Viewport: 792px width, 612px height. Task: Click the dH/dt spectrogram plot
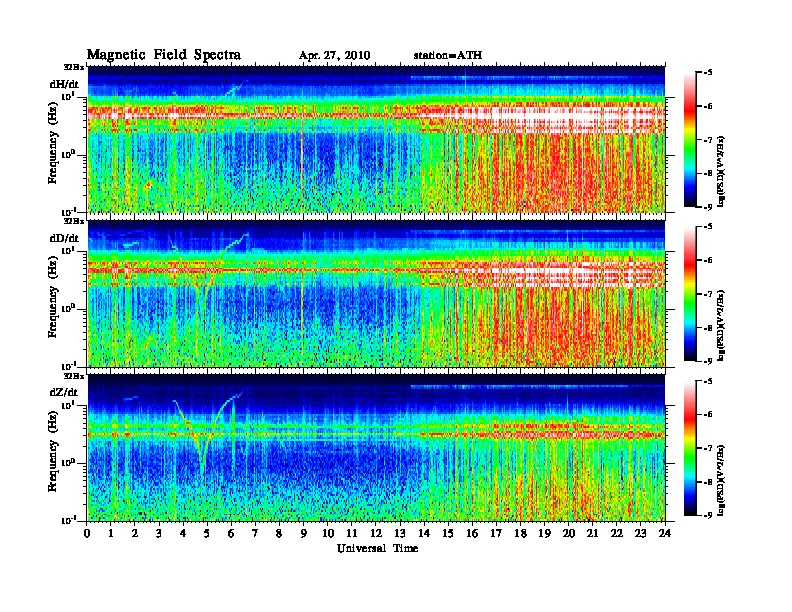tap(376, 139)
